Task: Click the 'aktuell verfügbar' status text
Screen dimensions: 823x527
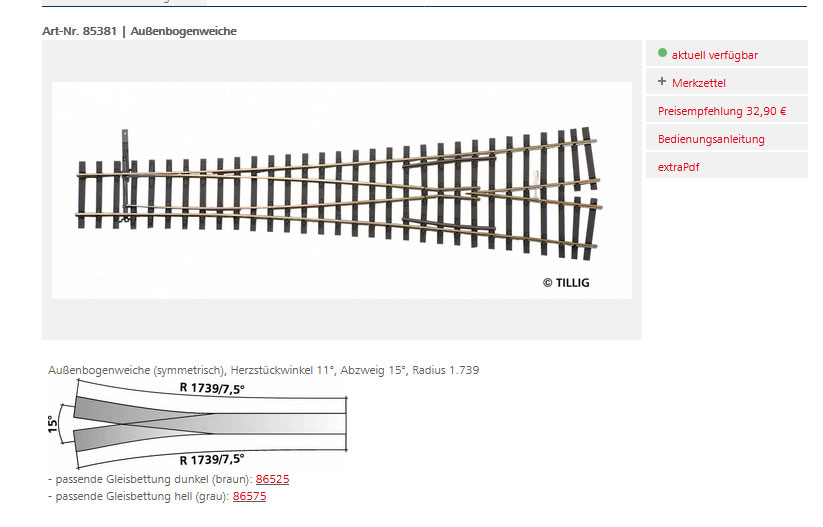Action: point(714,55)
